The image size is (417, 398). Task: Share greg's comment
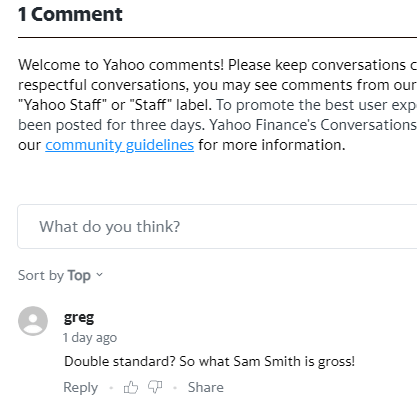206,387
